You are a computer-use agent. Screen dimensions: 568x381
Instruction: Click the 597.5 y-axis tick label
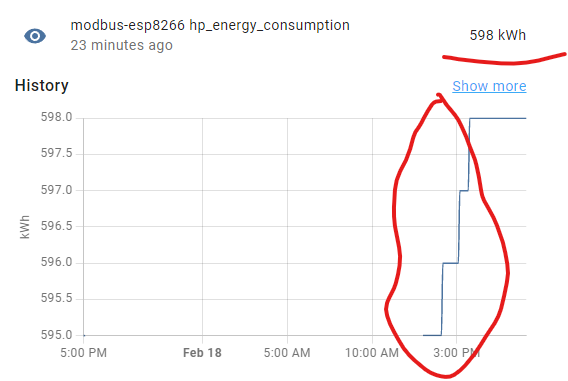click(x=57, y=153)
